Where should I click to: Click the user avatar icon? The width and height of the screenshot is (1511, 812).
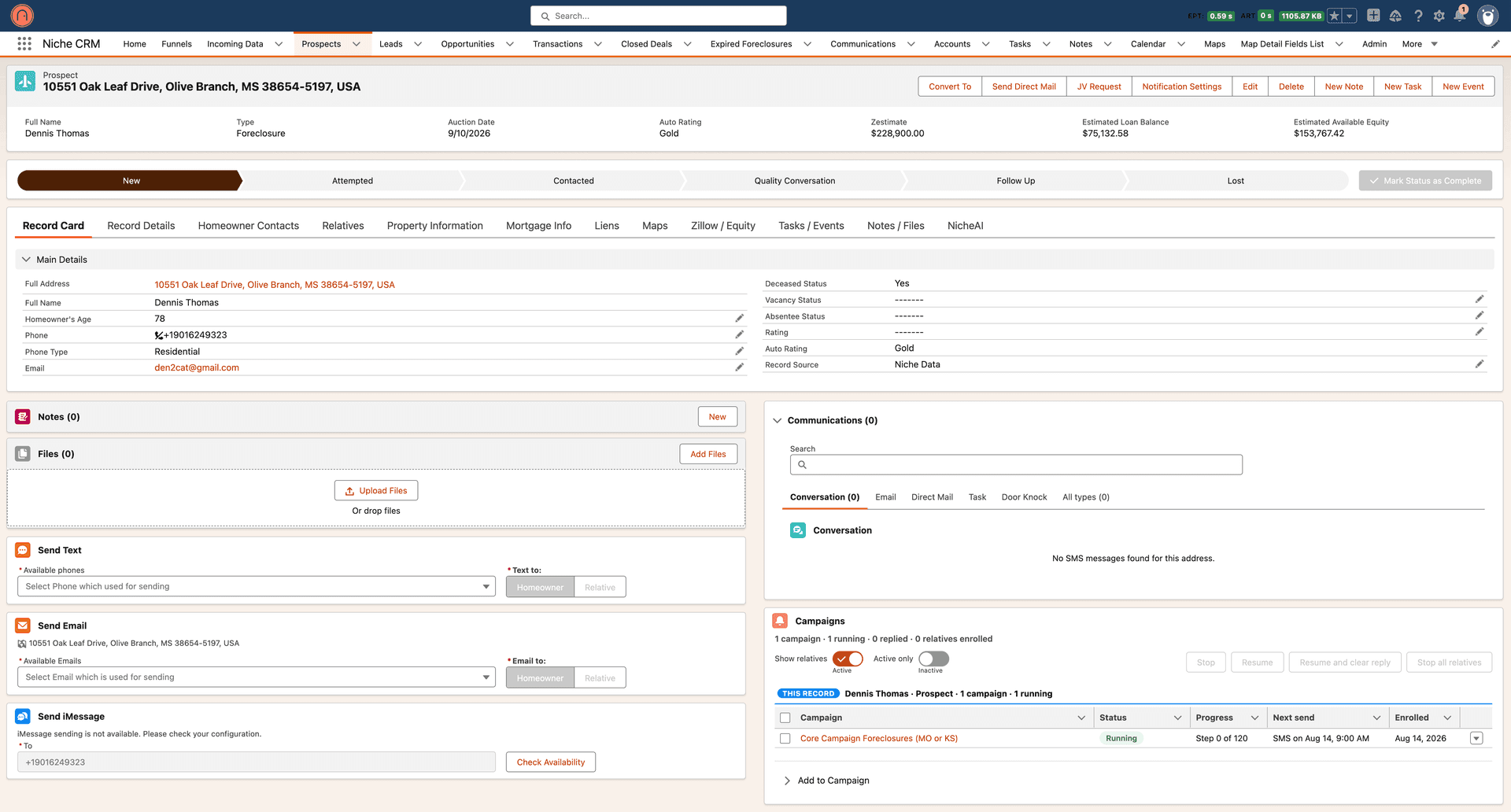pyautogui.click(x=1487, y=16)
